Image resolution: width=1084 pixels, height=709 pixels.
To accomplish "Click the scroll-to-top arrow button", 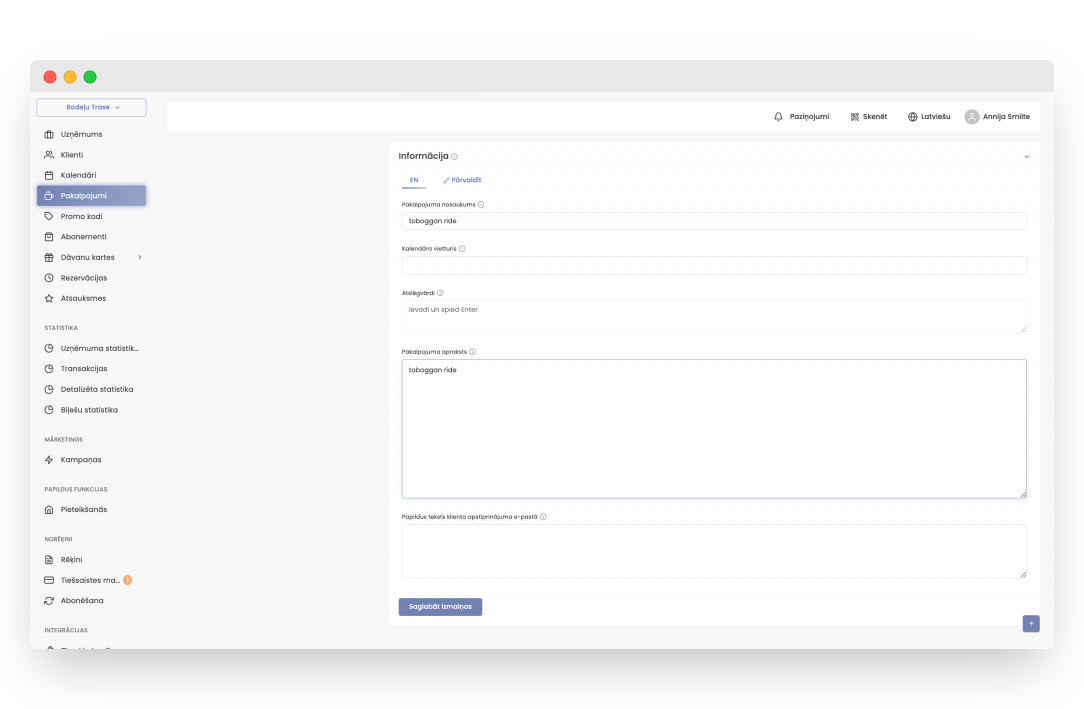I will [1031, 623].
